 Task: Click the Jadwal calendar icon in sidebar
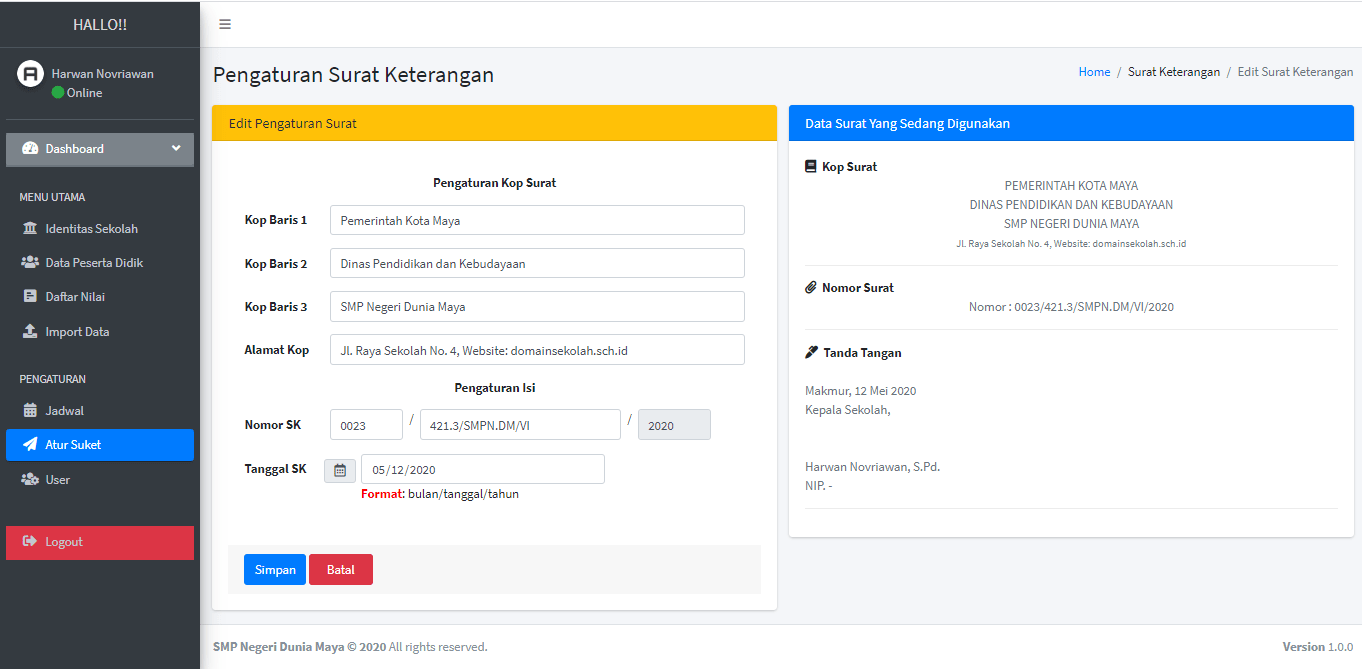pyautogui.click(x=30, y=411)
